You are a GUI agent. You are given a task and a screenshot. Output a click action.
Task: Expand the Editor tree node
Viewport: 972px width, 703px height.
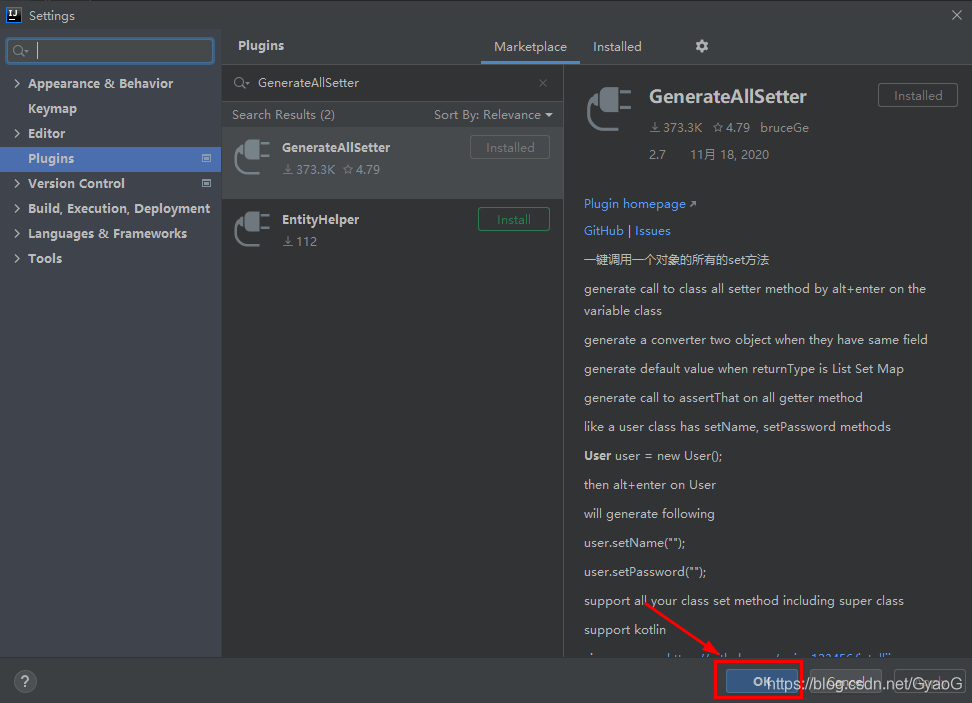(x=17, y=133)
